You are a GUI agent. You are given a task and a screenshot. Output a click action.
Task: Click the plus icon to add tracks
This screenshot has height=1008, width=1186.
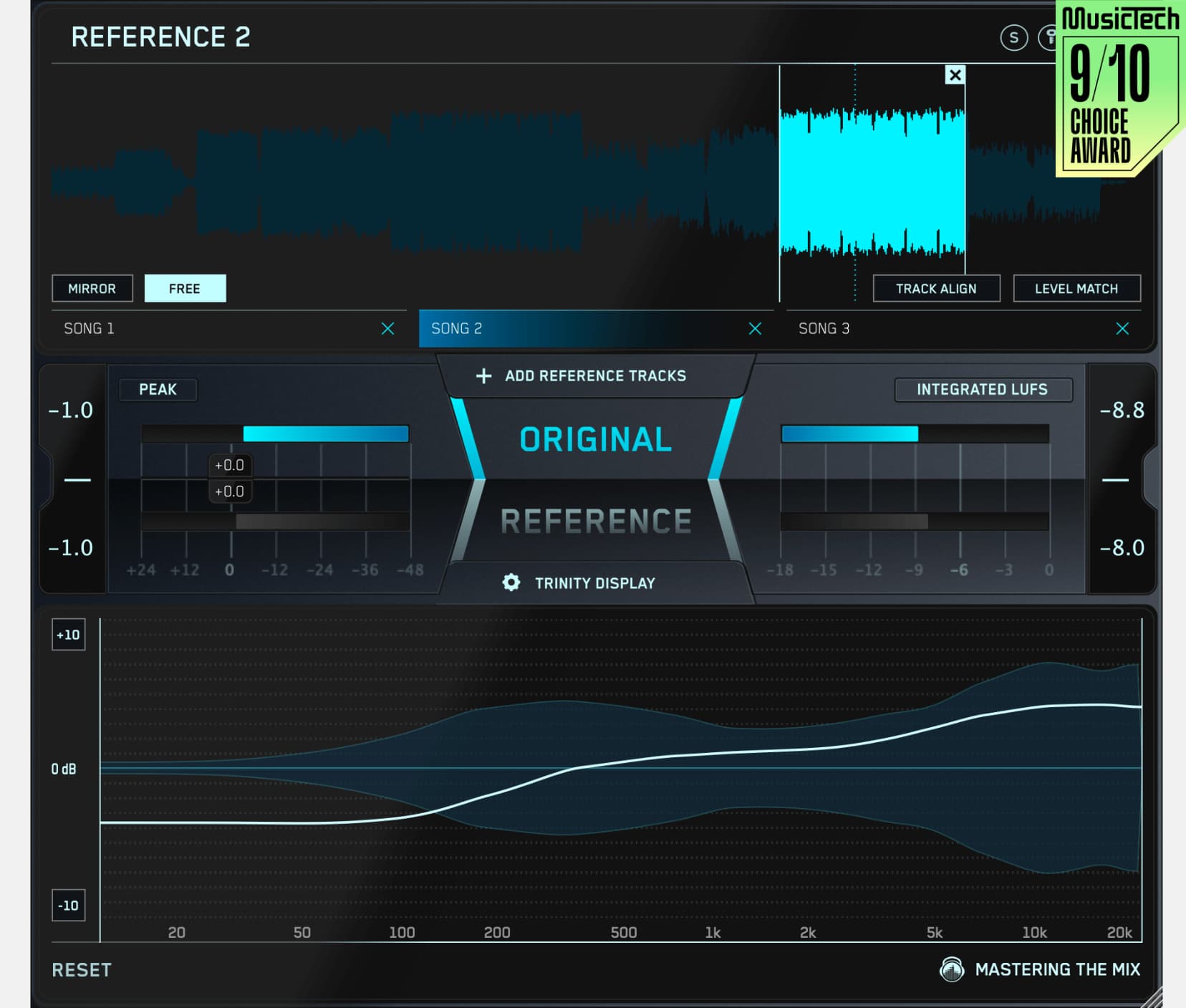(484, 376)
